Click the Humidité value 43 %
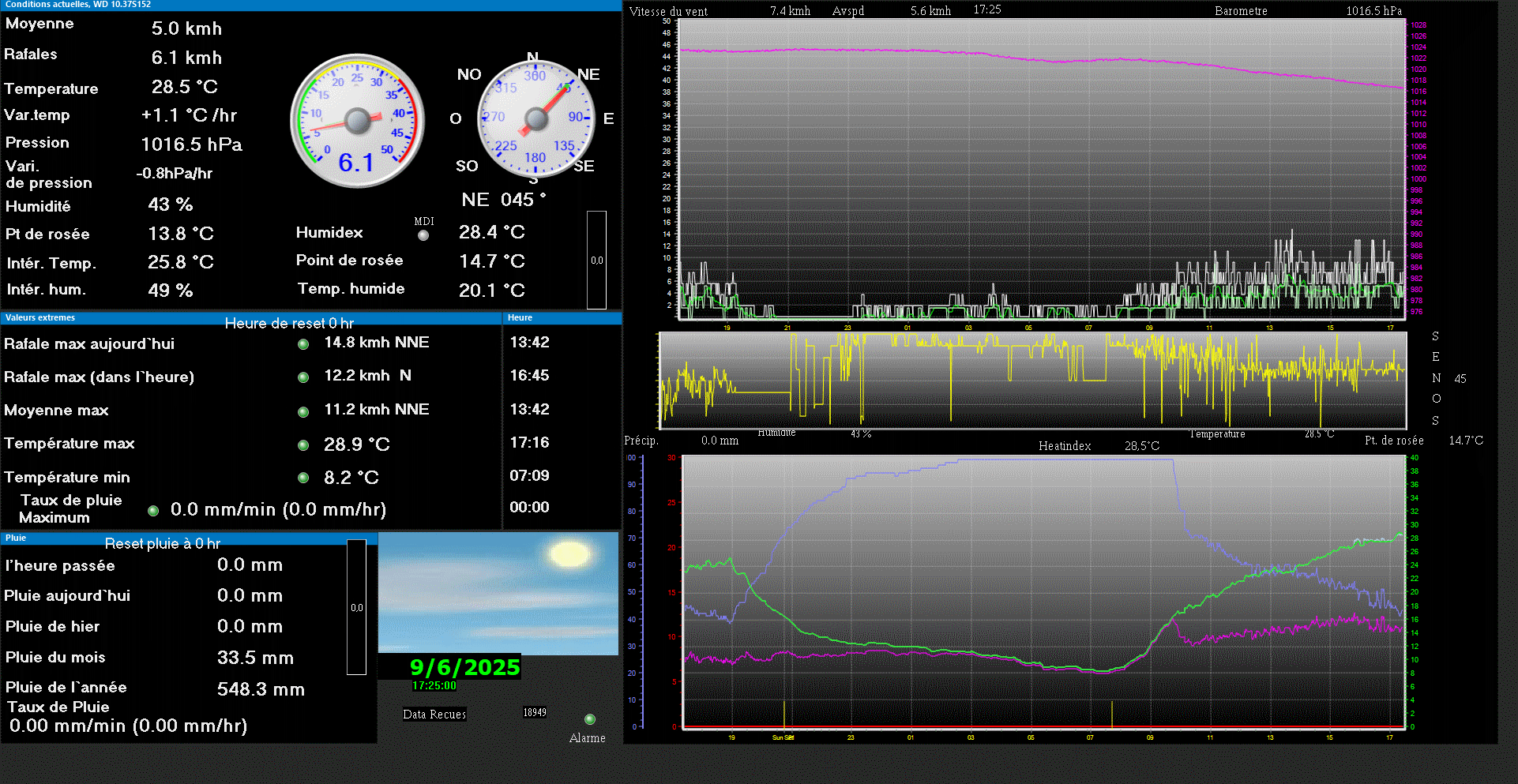The width and height of the screenshot is (1518, 784). click(171, 205)
